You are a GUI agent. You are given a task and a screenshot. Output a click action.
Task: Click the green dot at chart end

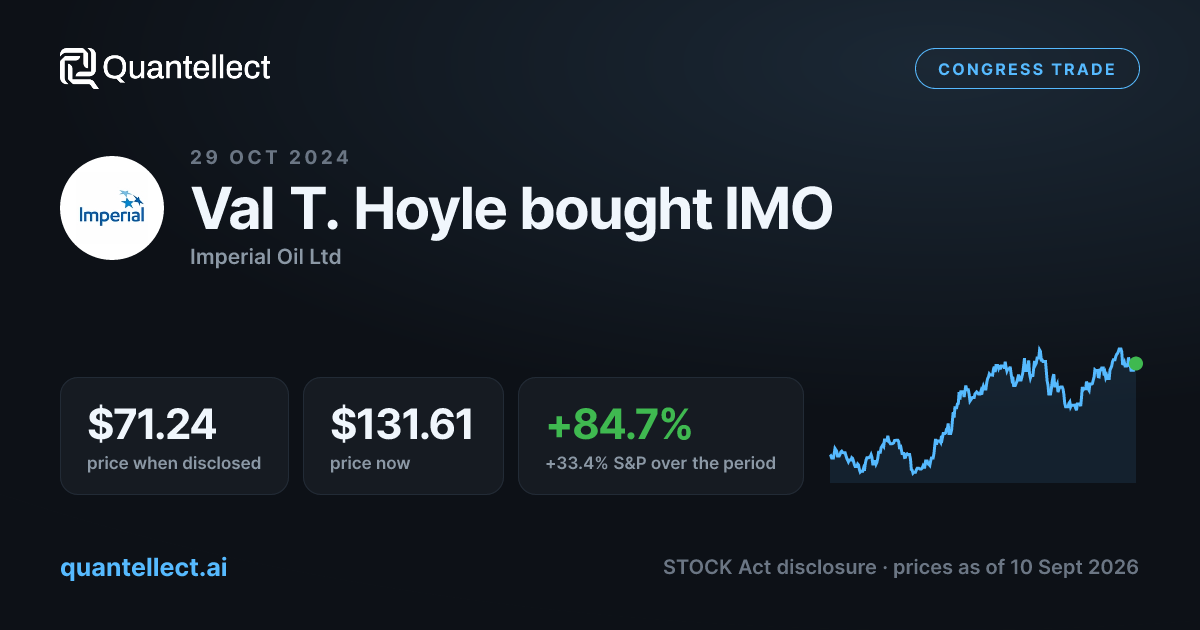pyautogui.click(x=1135, y=364)
